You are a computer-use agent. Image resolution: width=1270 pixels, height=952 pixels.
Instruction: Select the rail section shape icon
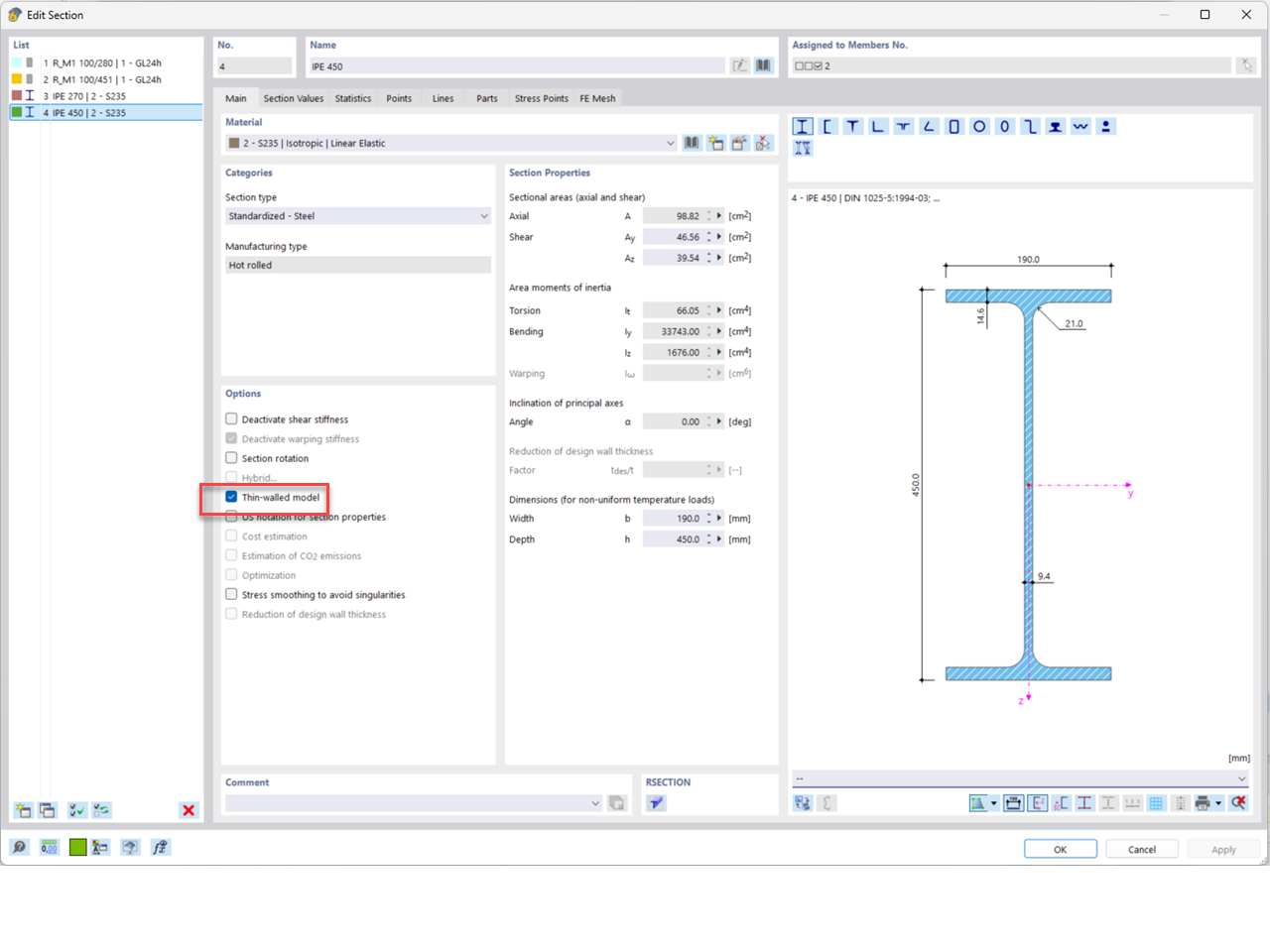coord(1056,126)
